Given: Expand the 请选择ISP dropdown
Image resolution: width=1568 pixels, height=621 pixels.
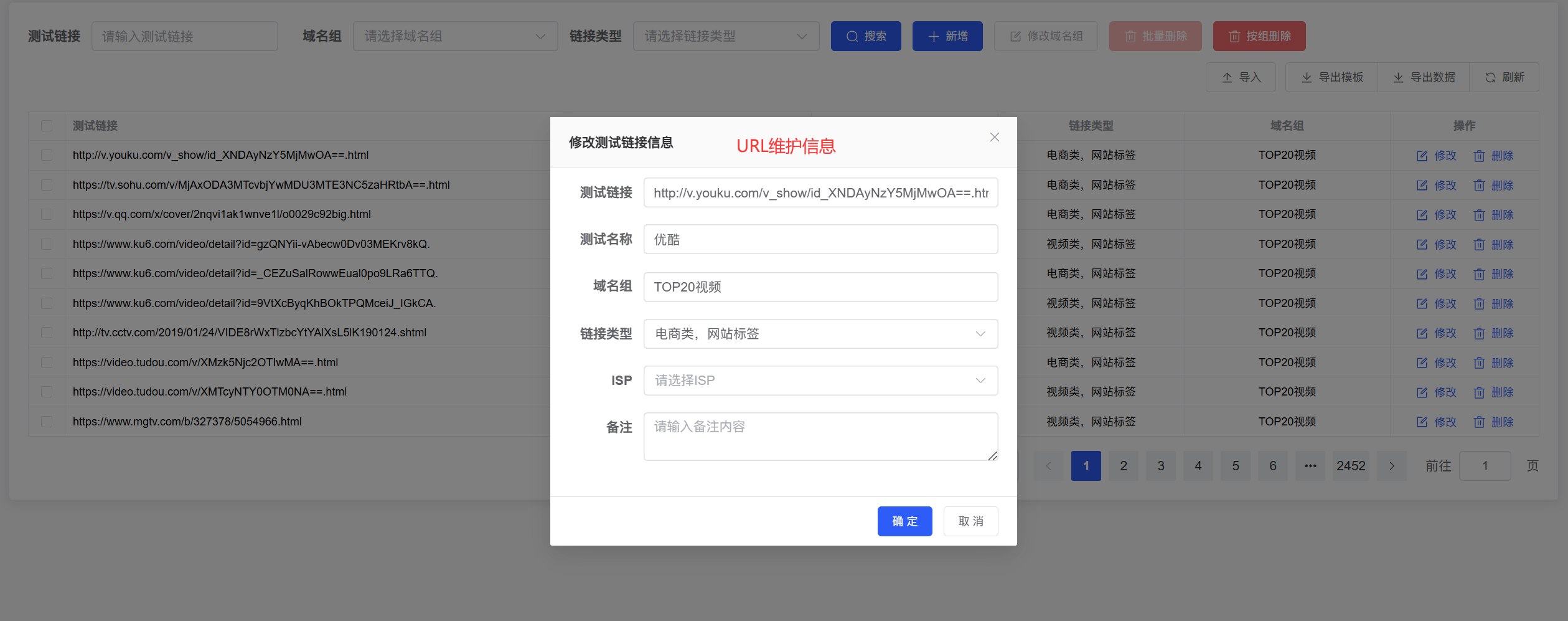Looking at the screenshot, I should [x=820, y=381].
